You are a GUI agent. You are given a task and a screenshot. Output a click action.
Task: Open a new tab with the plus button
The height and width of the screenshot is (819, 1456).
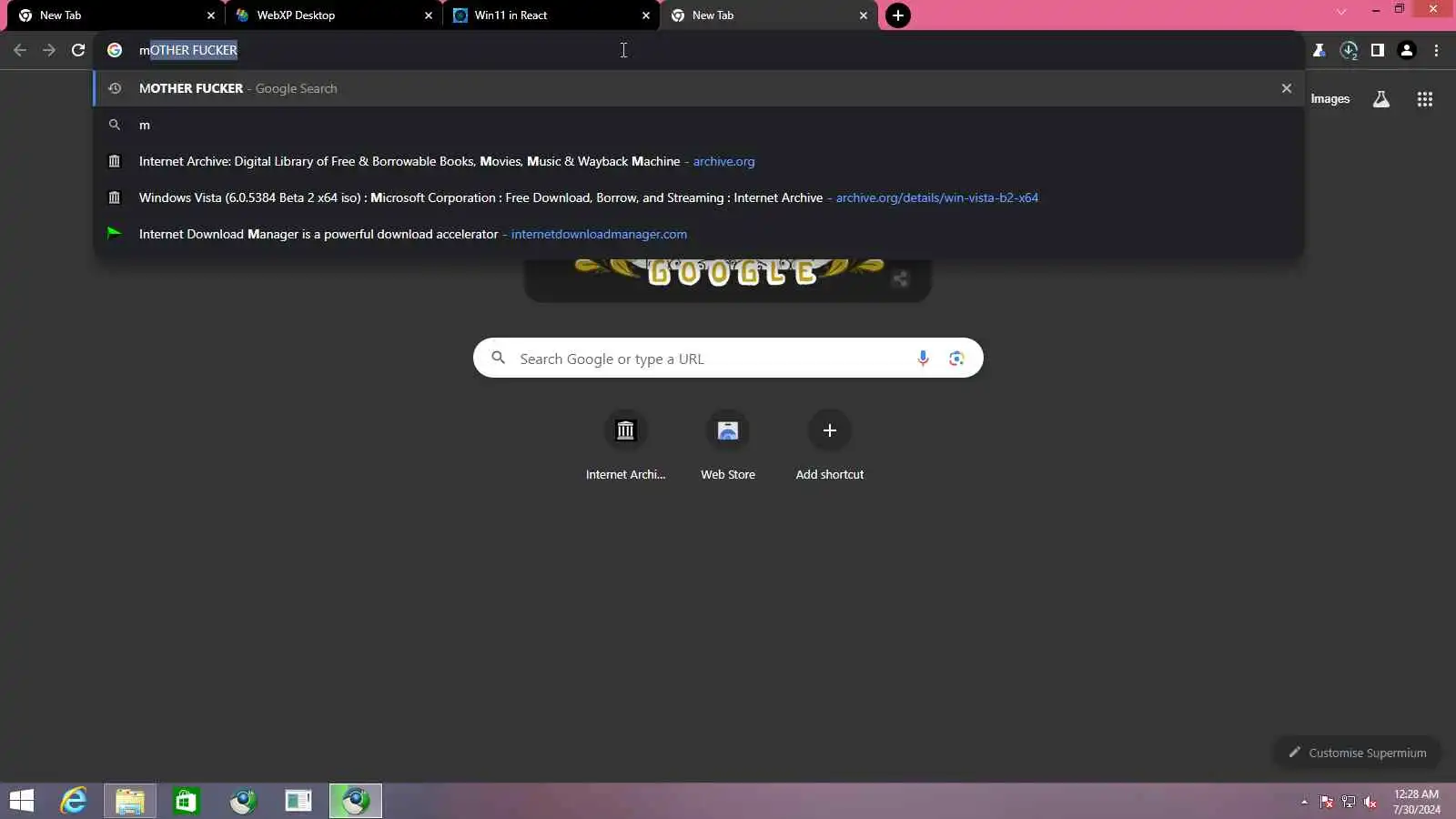point(898,15)
